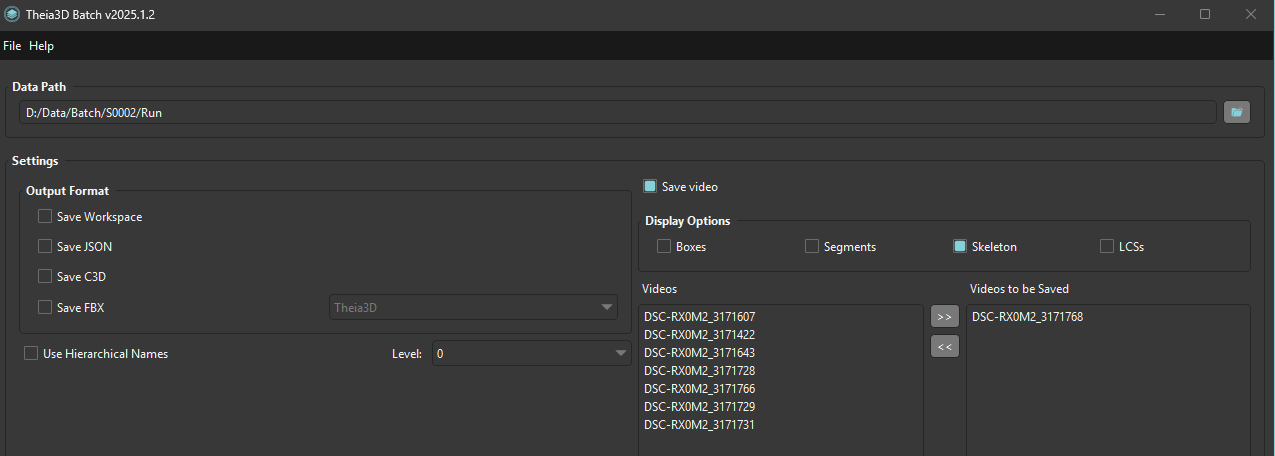The image size is (1275, 456).
Task: Maximize the Theia3D Batch window
Action: pyautogui.click(x=1205, y=14)
